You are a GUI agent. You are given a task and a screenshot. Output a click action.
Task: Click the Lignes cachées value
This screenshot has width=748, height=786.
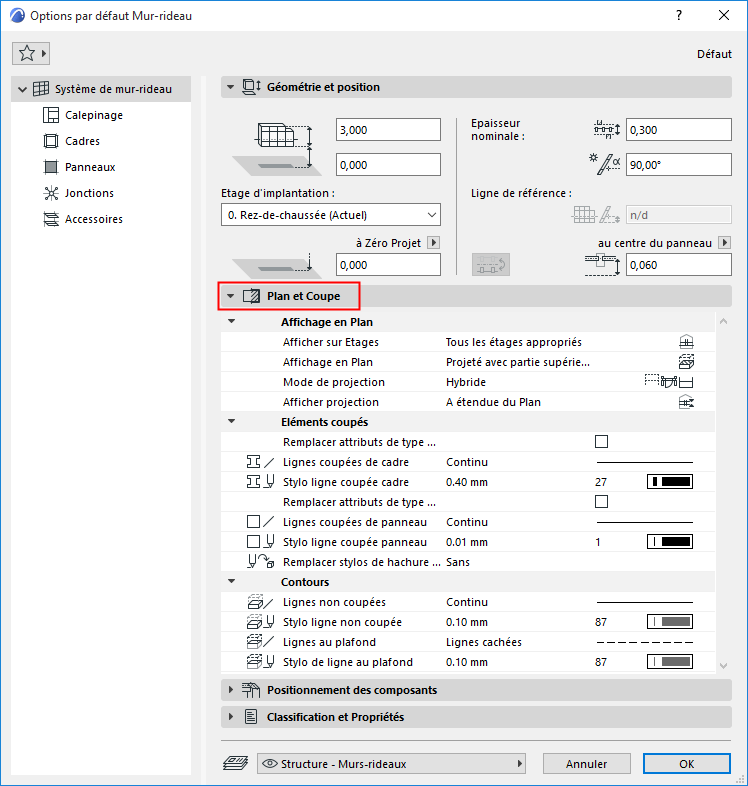pyautogui.click(x=484, y=642)
